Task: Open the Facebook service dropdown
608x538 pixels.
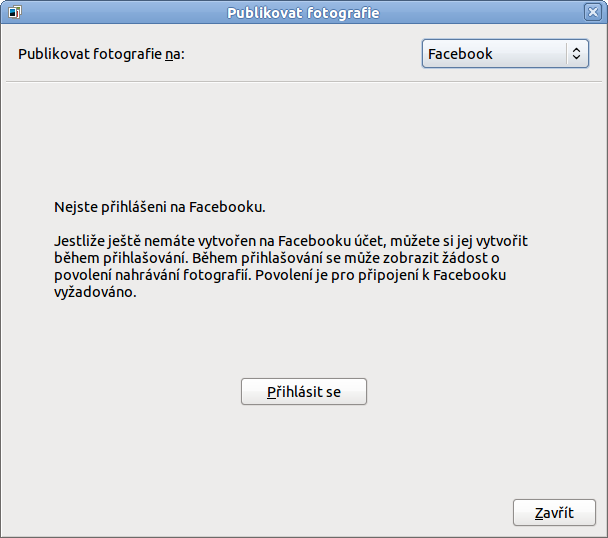Action: tap(505, 54)
